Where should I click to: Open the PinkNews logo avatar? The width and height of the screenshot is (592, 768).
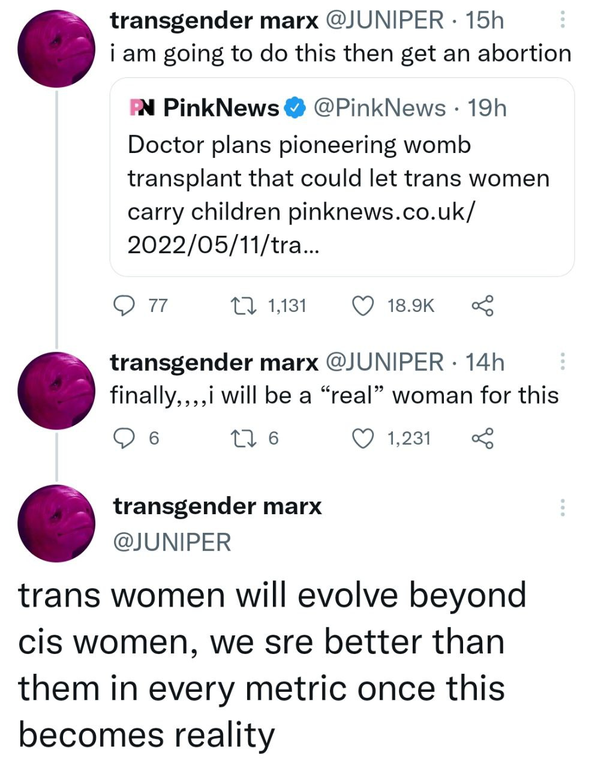[142, 108]
